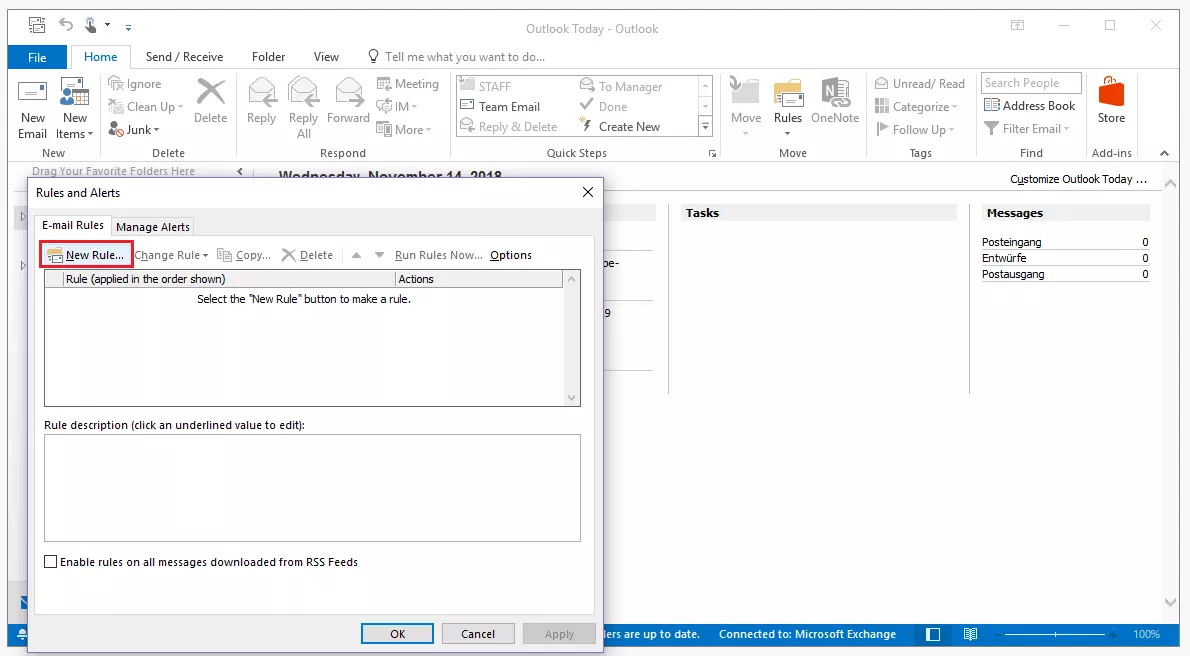Open the Address Book
The image size is (1190, 656).
[x=1030, y=105]
